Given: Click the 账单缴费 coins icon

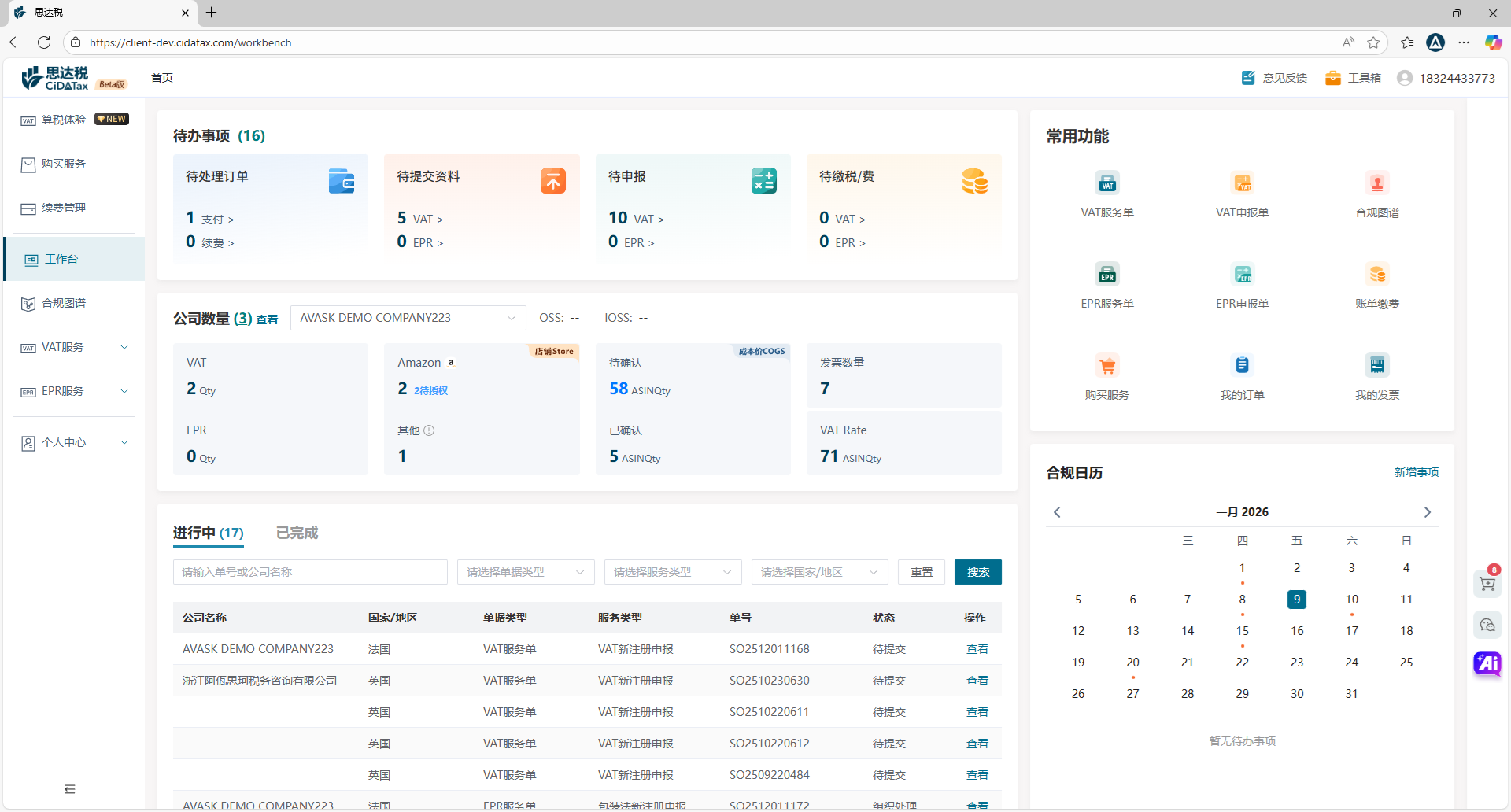Looking at the screenshot, I should (1376, 275).
